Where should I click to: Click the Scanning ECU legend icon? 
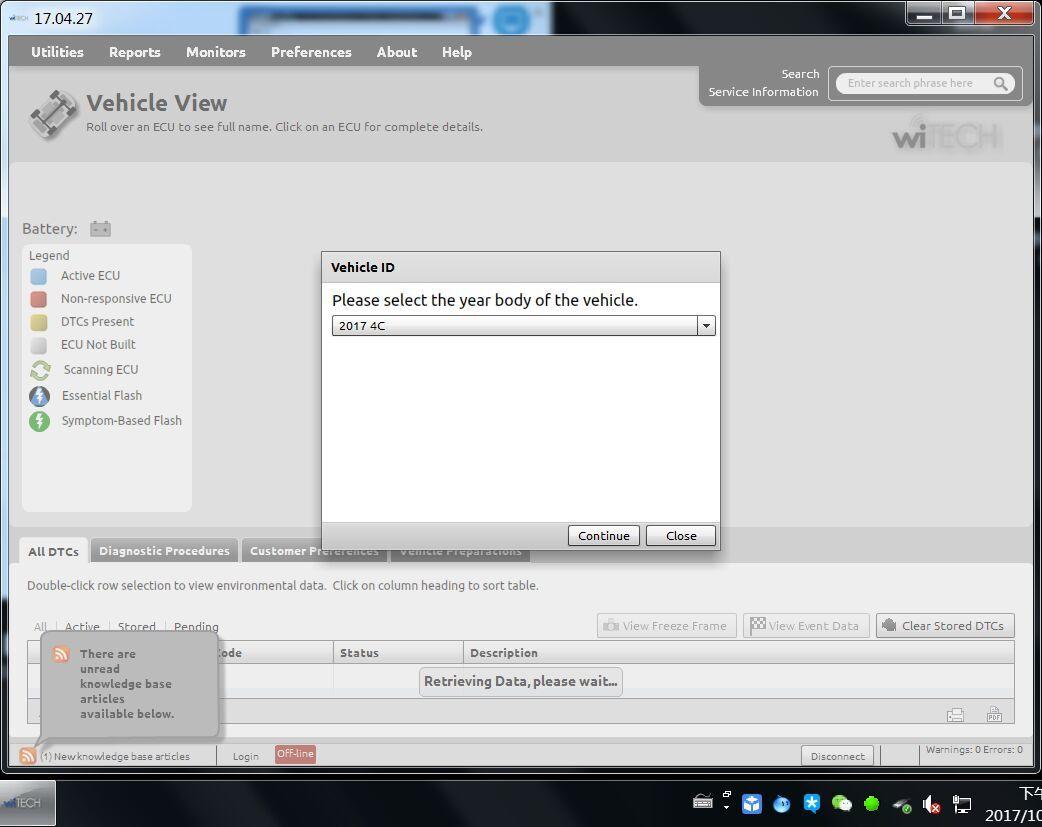point(40,369)
